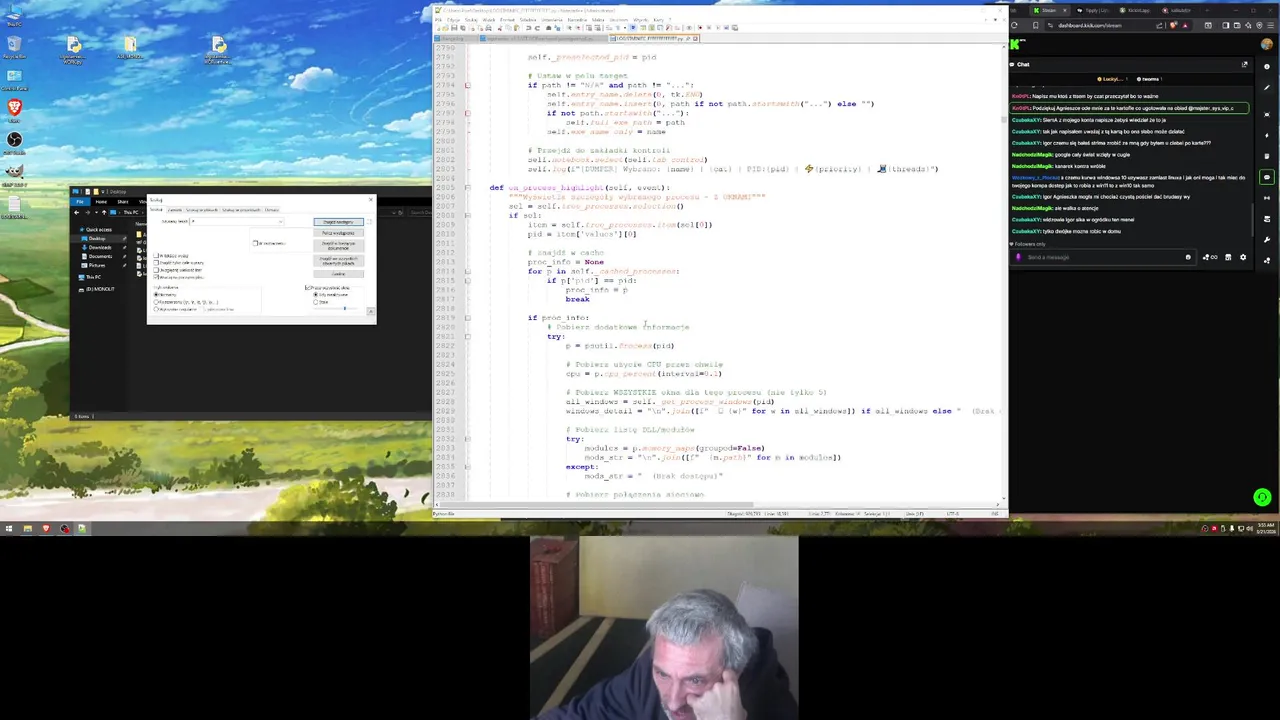Click Back arrow in File Explorer window
Image resolution: width=1280 pixels, height=720 pixels.
[76, 212]
